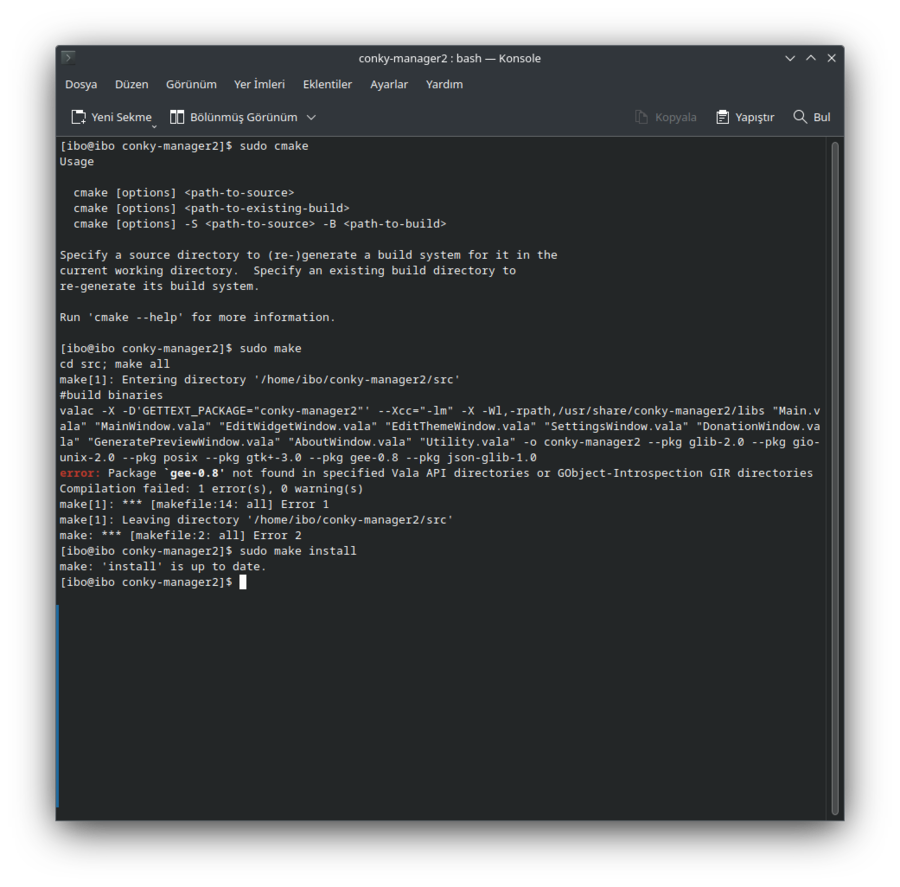Click the Yapıştır button label
900x887 pixels.
pyautogui.click(x=755, y=117)
